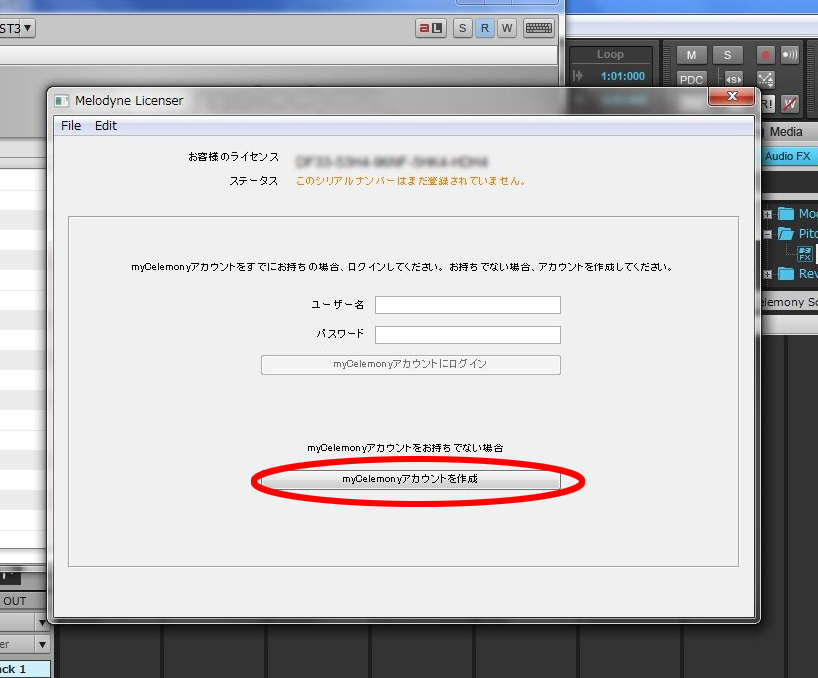The image size is (818, 678).
Task: Open the dropdown arrow beside the er field
Action: coord(42,645)
